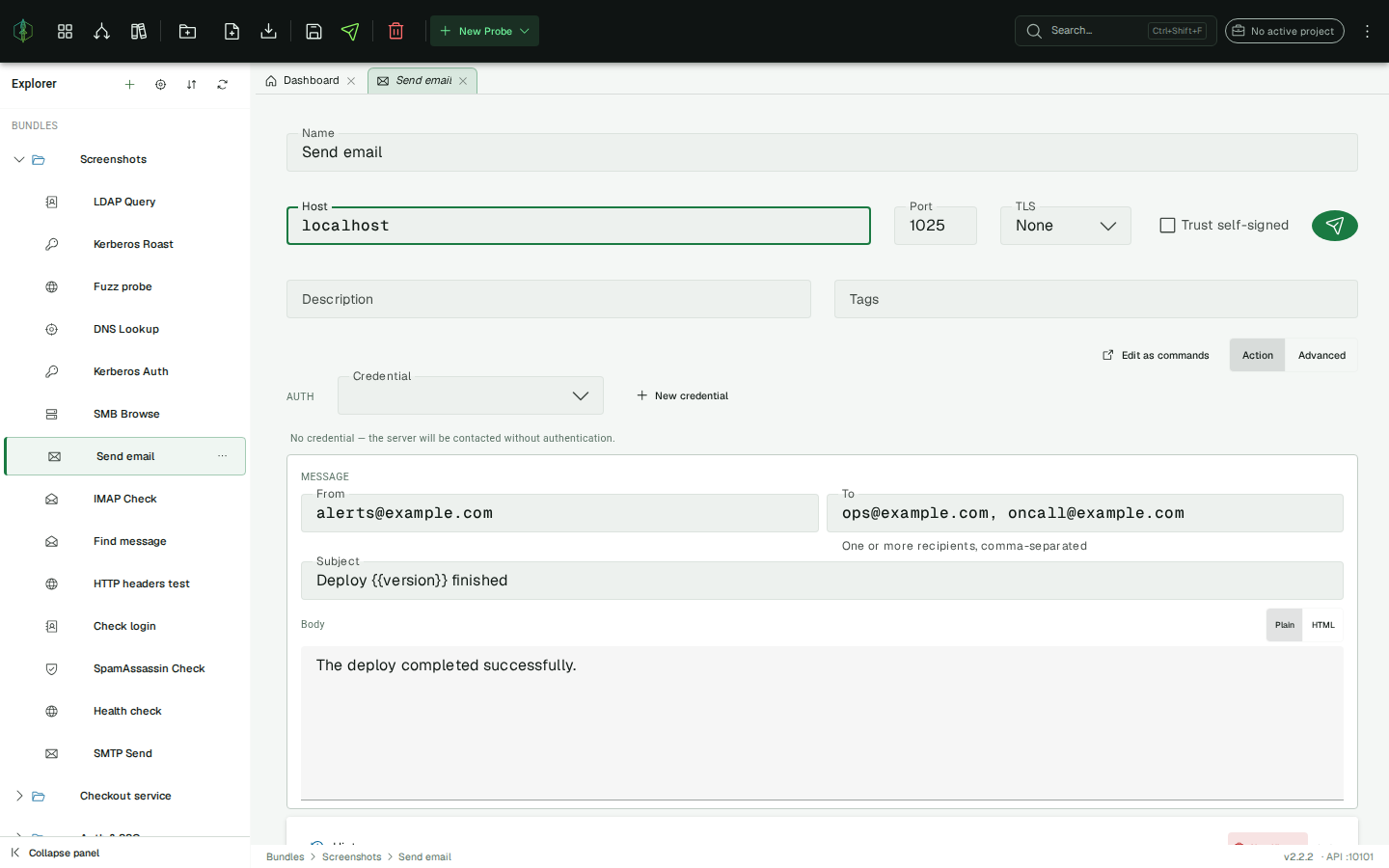Image resolution: width=1389 pixels, height=868 pixels.
Task: Expand the Checkout service bundle
Action: pyautogui.click(x=19, y=796)
